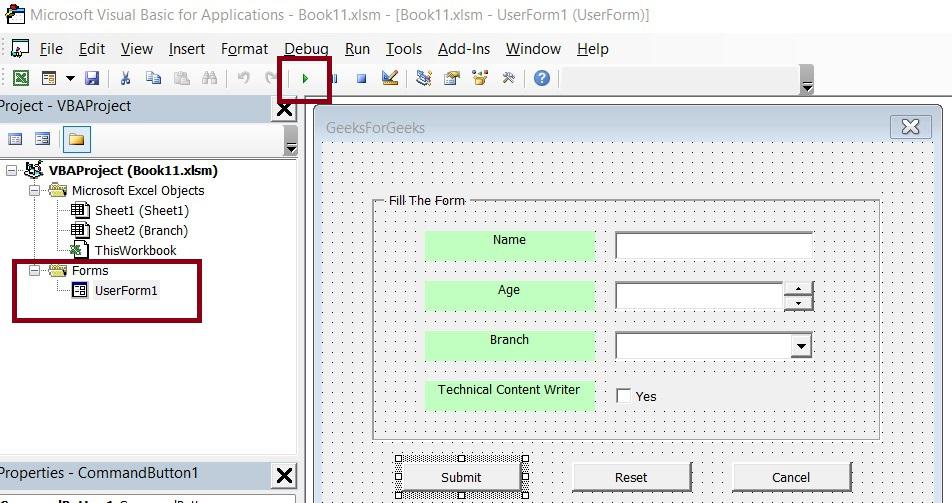Open the Debug menu

coord(306,49)
